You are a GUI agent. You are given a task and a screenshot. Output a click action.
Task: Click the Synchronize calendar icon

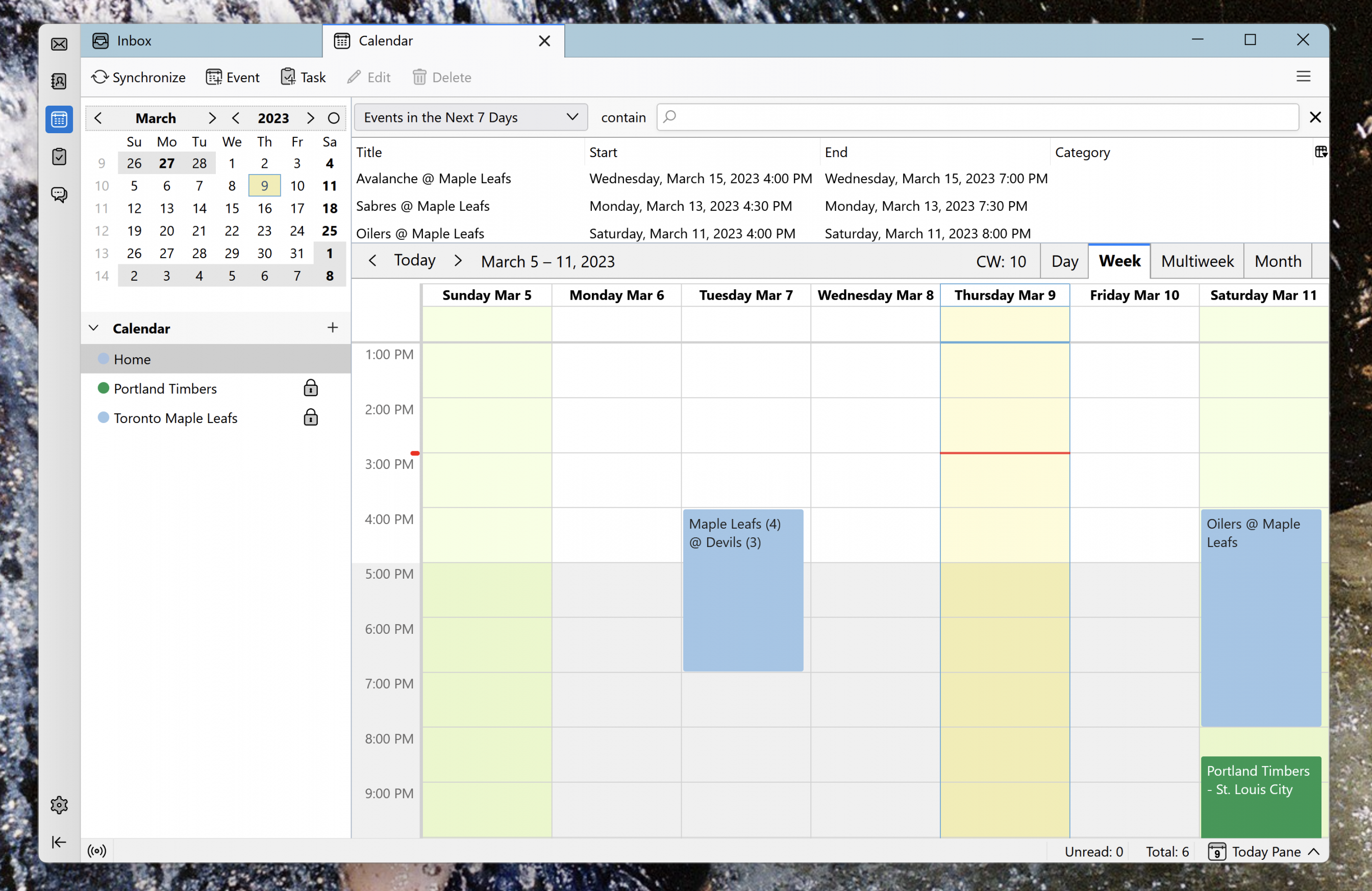pyautogui.click(x=100, y=77)
